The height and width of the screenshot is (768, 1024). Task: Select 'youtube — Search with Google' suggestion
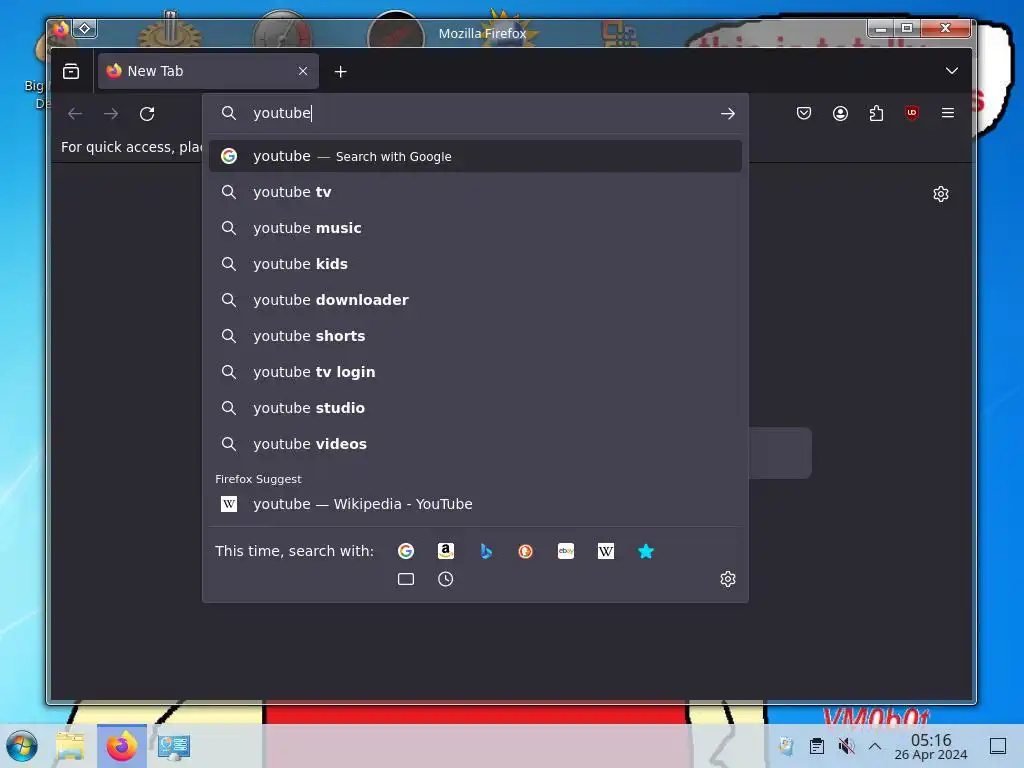pyautogui.click(x=475, y=156)
